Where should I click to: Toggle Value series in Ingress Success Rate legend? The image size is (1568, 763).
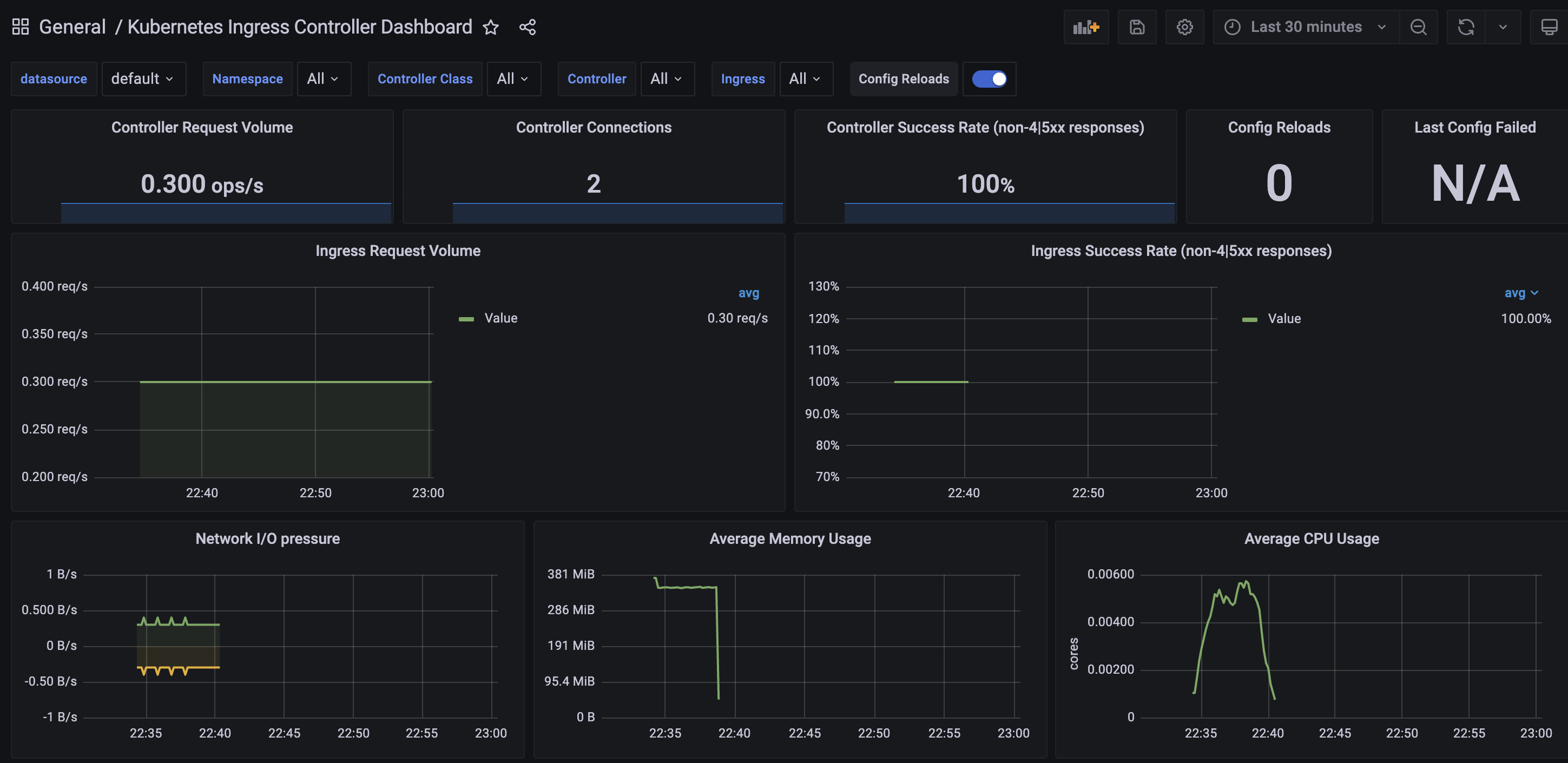tap(1284, 319)
